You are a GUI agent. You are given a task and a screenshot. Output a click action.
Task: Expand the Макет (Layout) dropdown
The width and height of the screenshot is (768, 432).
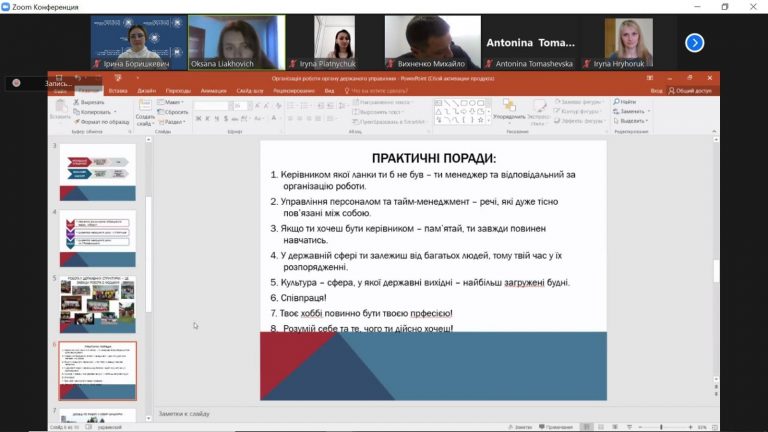click(170, 102)
